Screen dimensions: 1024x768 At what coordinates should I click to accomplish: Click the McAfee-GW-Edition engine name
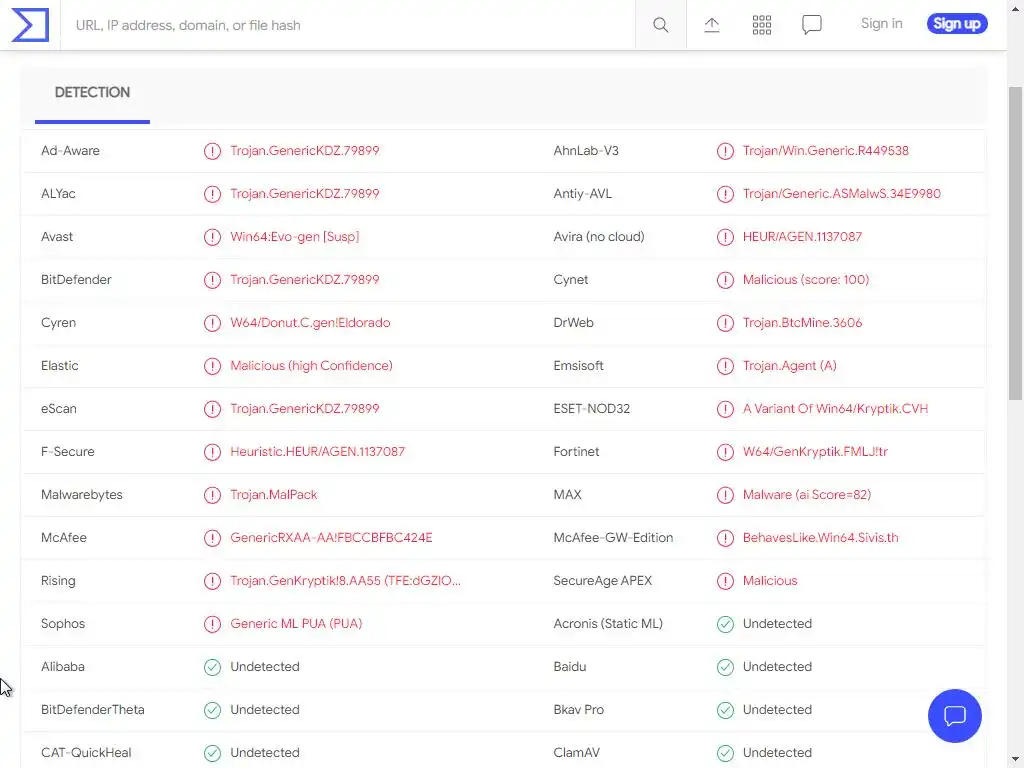click(x=613, y=537)
